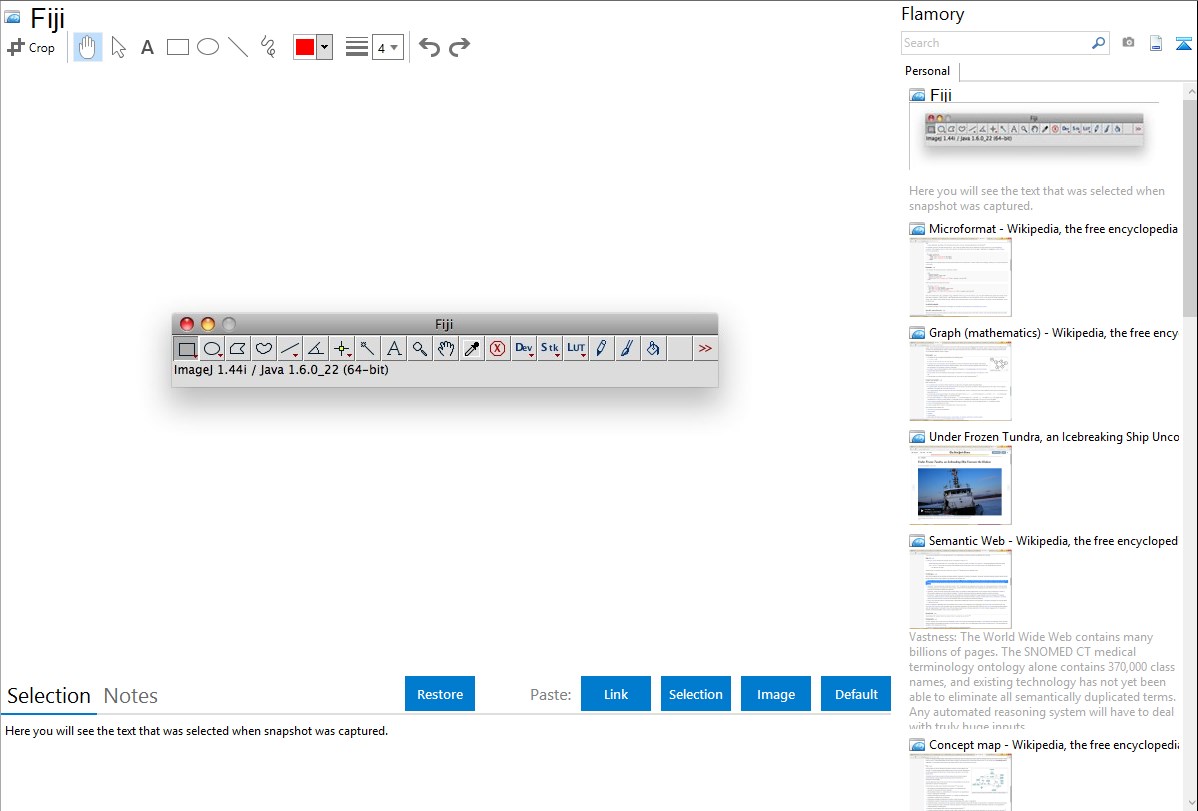Click the sidebar vertical scrollbar
1198x811 pixels.
[x=1190, y=208]
